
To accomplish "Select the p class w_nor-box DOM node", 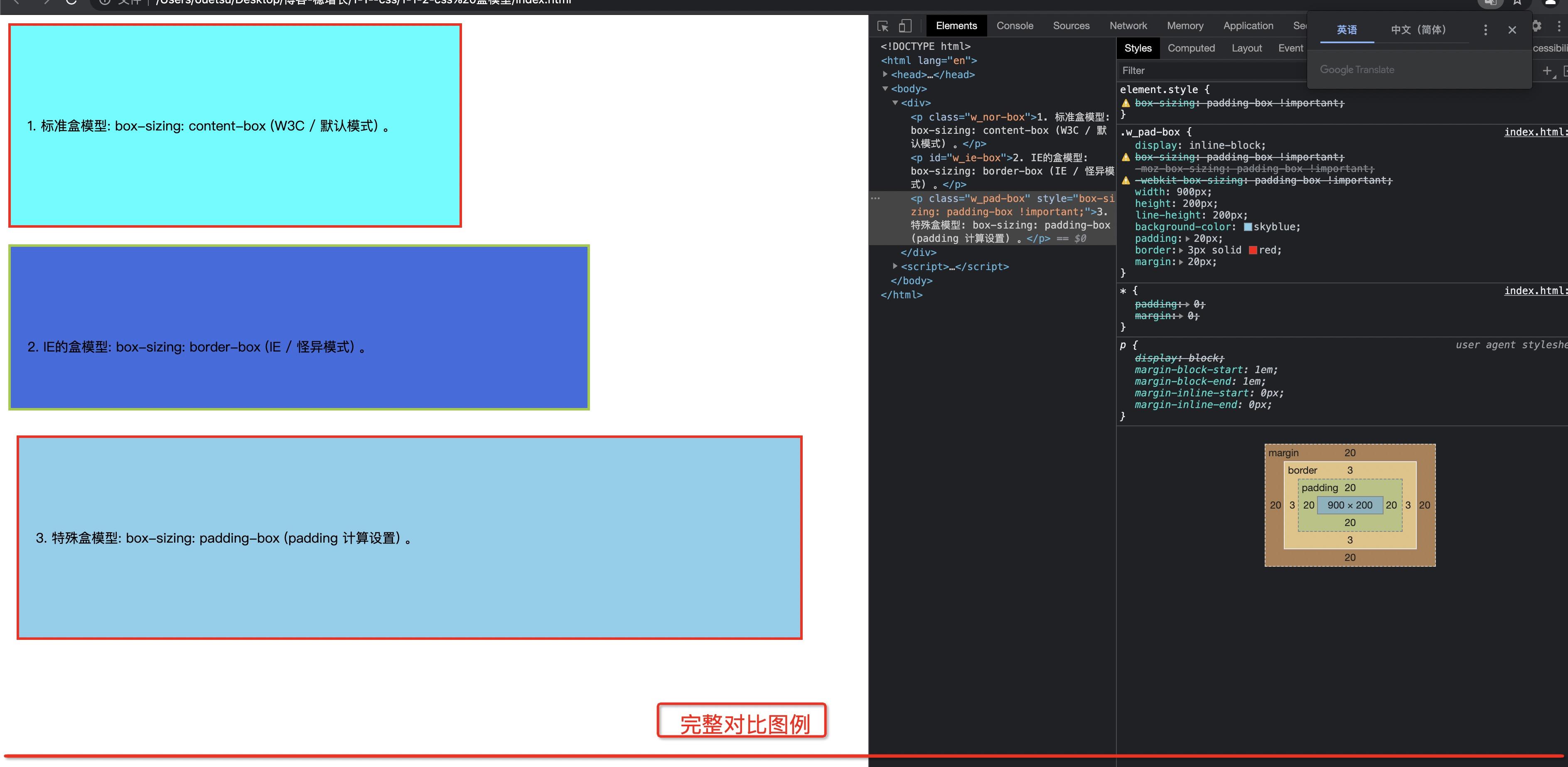I will click(x=1010, y=130).
